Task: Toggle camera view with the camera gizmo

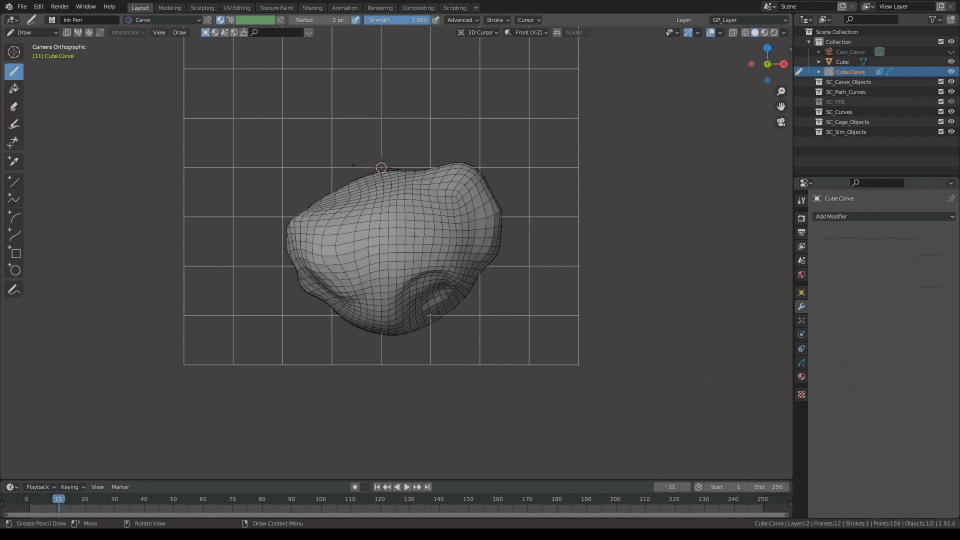Action: click(781, 122)
